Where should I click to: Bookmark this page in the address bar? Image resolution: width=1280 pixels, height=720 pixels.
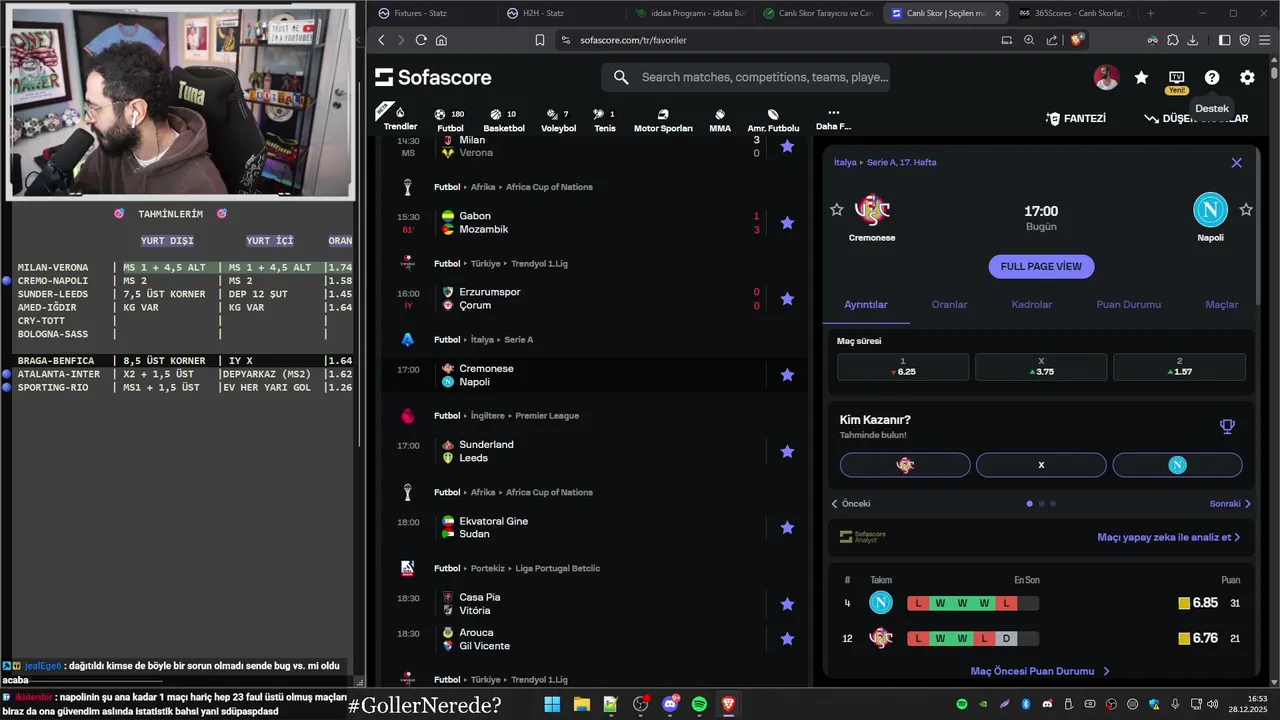[x=540, y=40]
